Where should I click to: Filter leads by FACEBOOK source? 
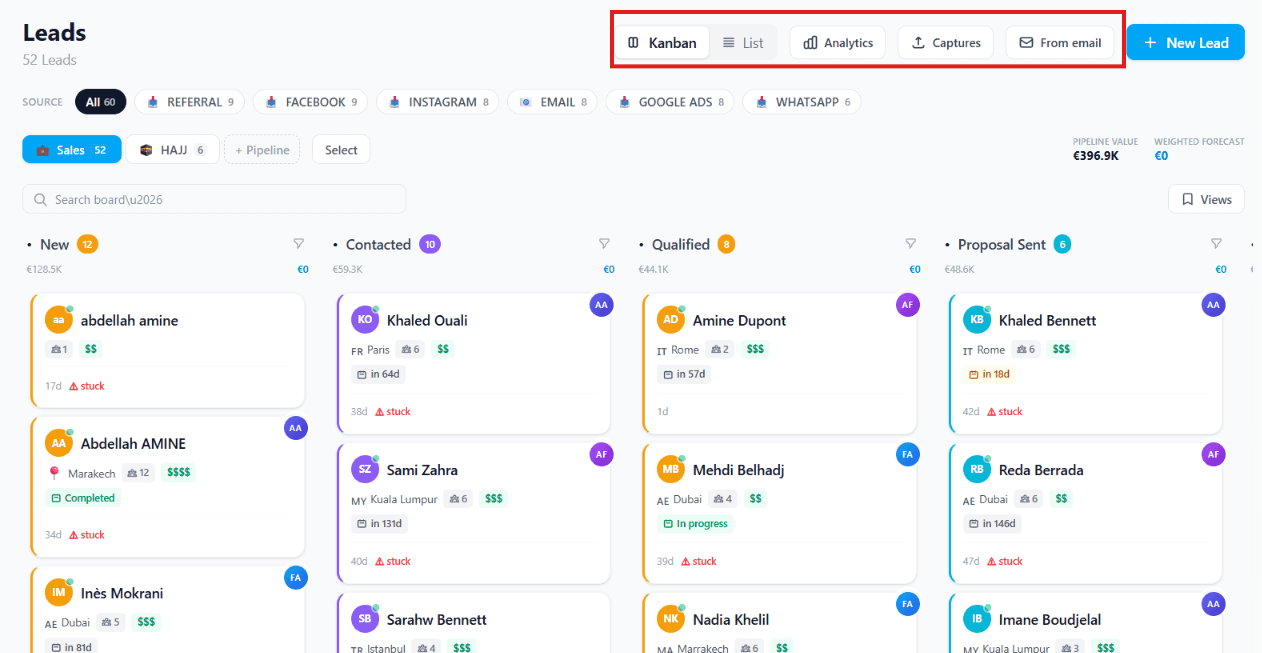click(x=310, y=102)
